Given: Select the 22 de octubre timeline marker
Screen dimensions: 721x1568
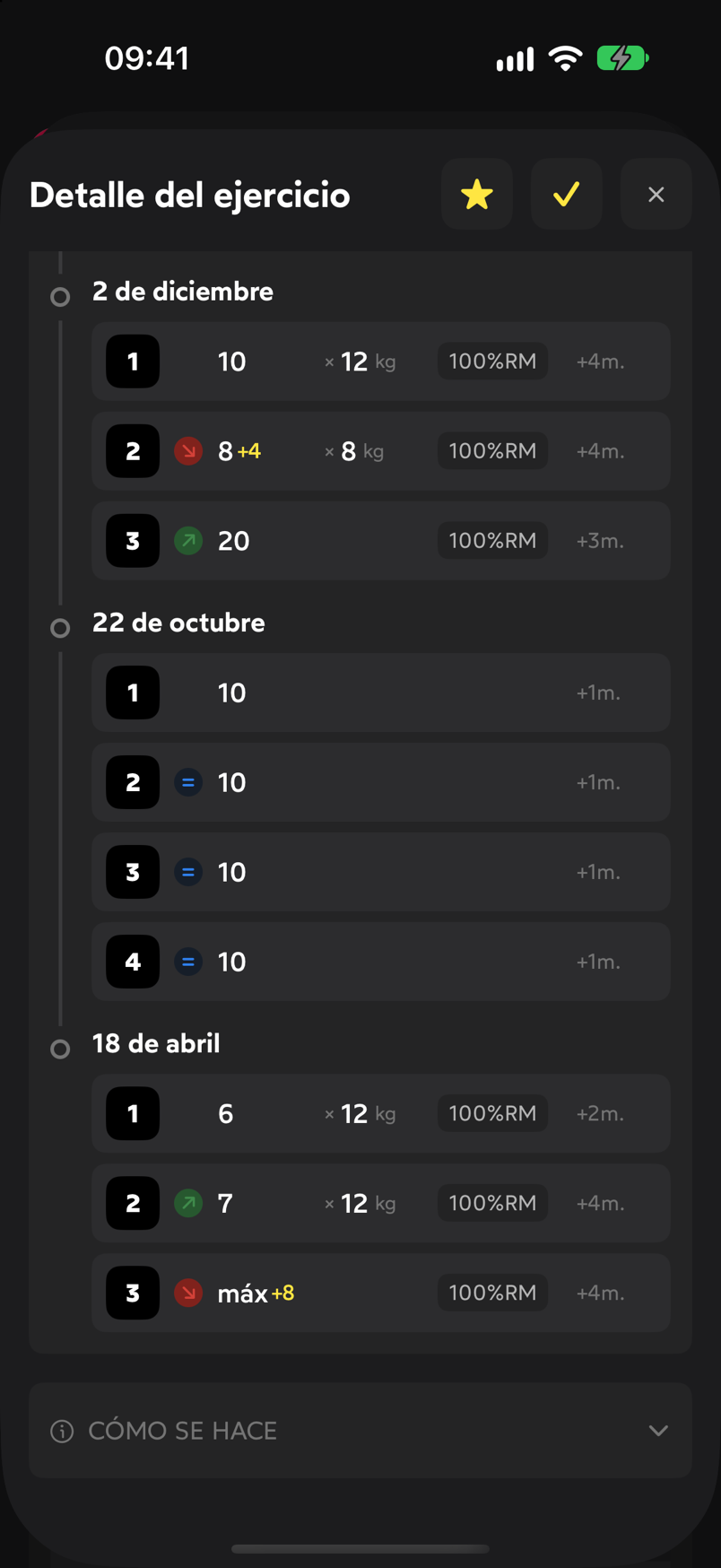Looking at the screenshot, I should click(x=60, y=628).
